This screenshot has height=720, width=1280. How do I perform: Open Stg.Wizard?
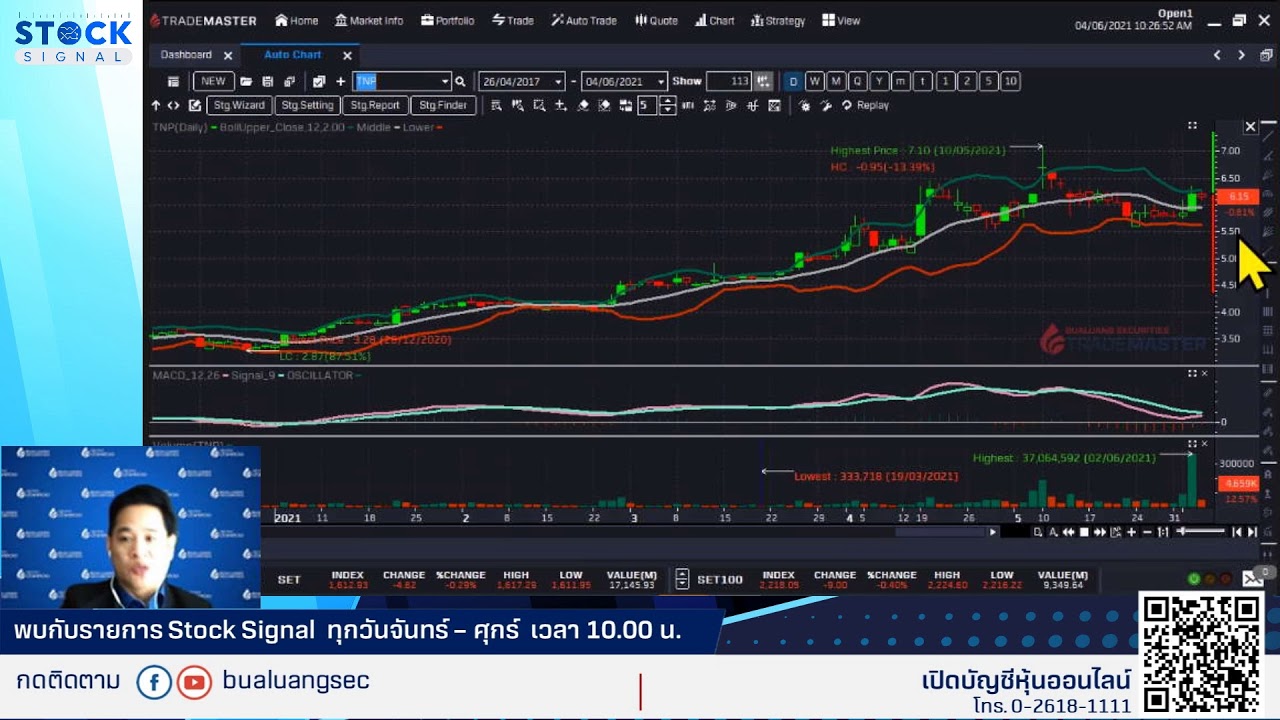pos(239,105)
